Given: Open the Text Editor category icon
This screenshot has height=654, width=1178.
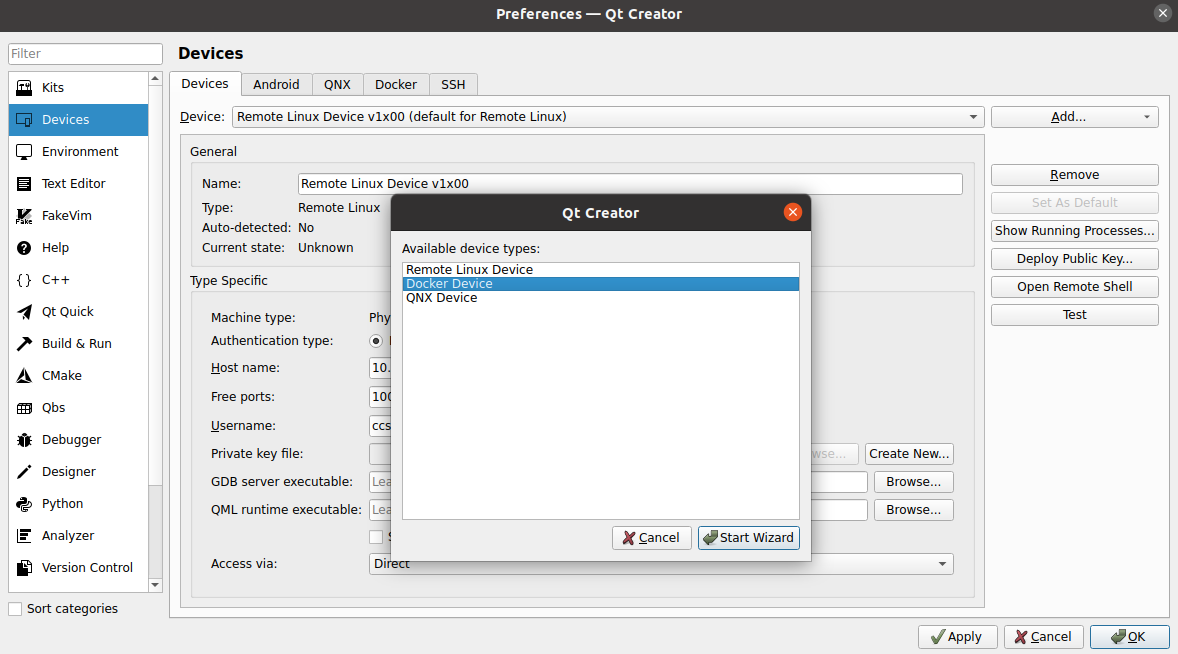Looking at the screenshot, I should pos(25,184).
